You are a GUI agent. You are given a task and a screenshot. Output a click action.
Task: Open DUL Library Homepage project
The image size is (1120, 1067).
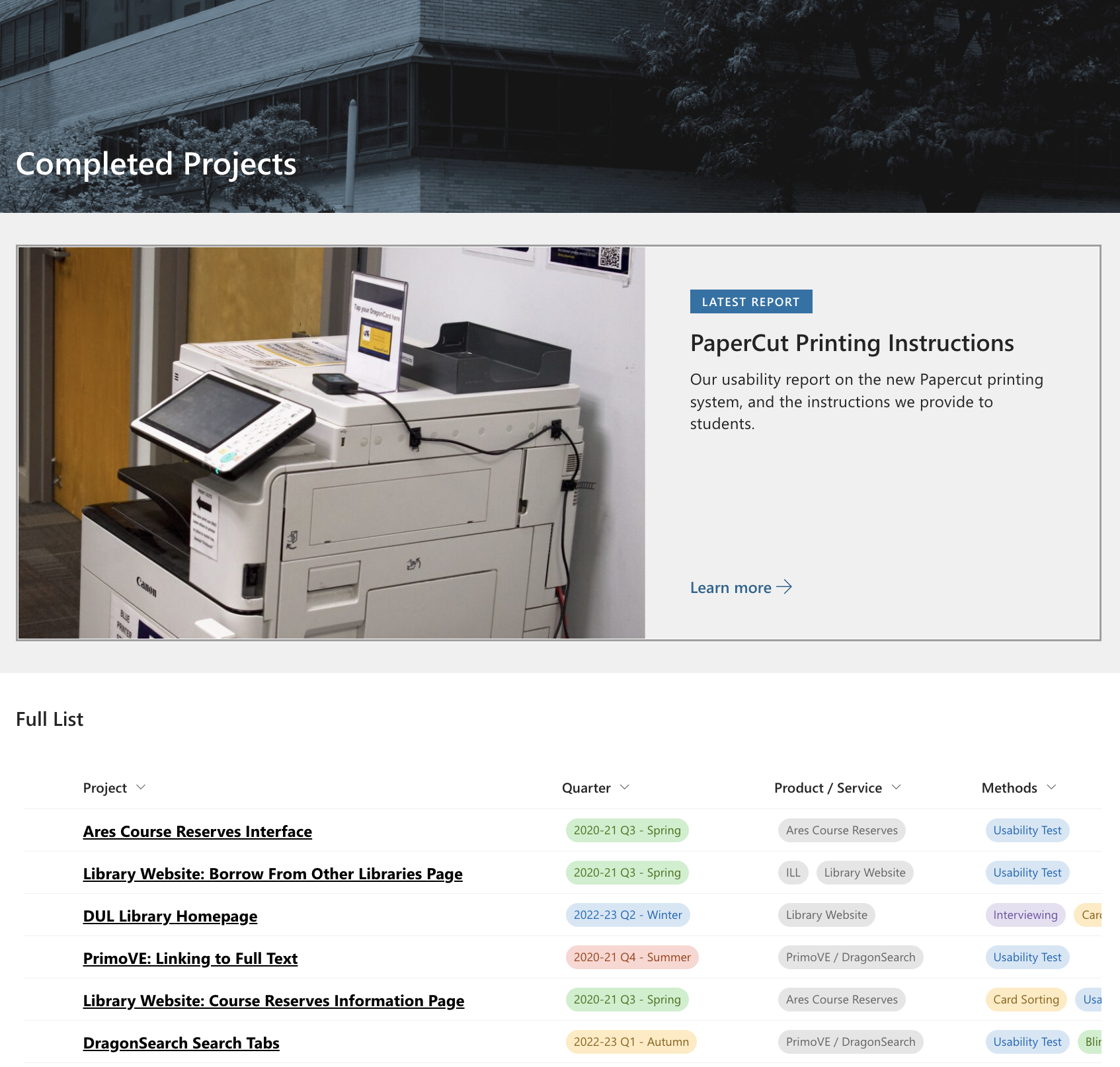tap(170, 916)
